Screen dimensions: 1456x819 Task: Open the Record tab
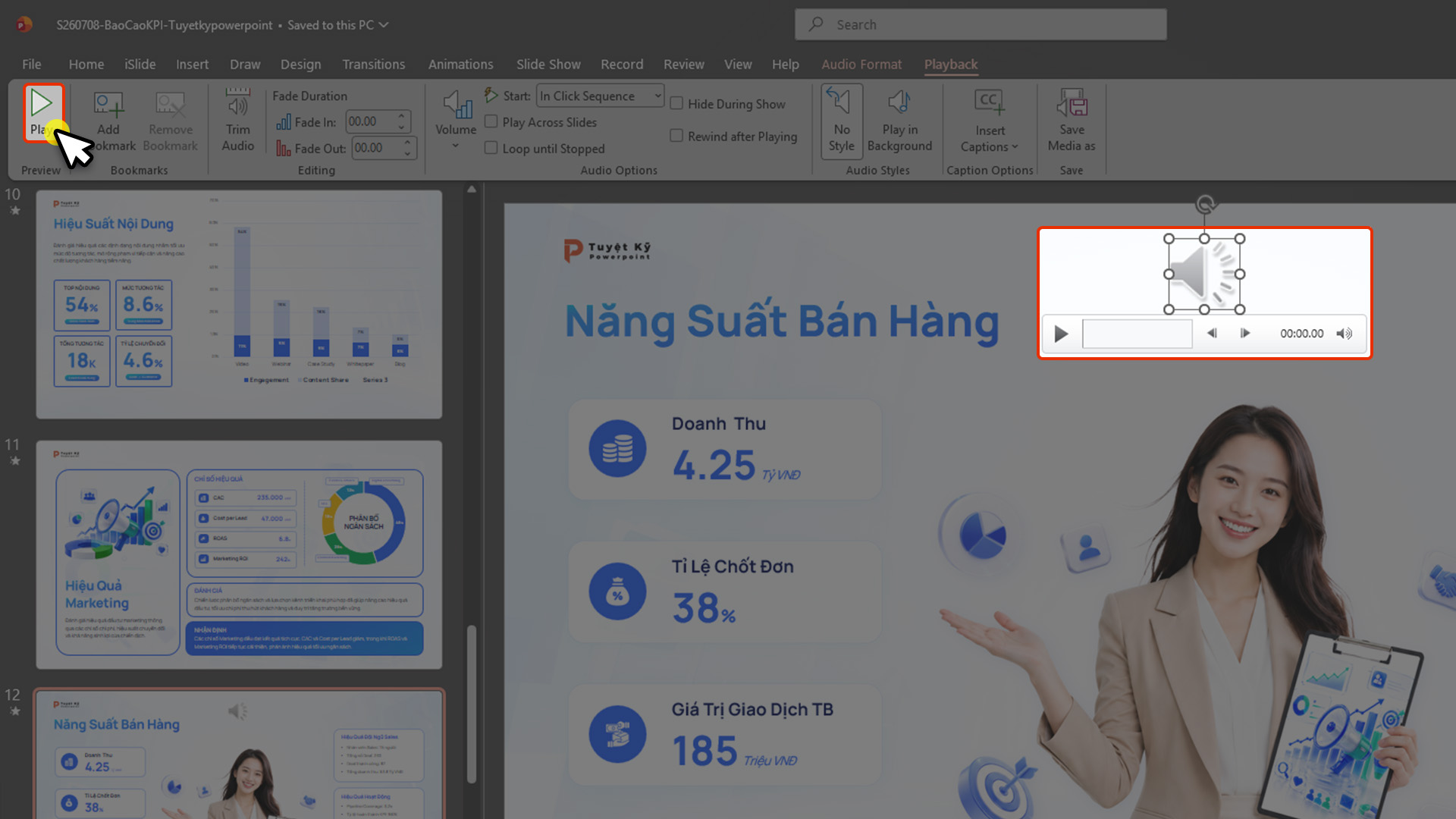click(622, 64)
